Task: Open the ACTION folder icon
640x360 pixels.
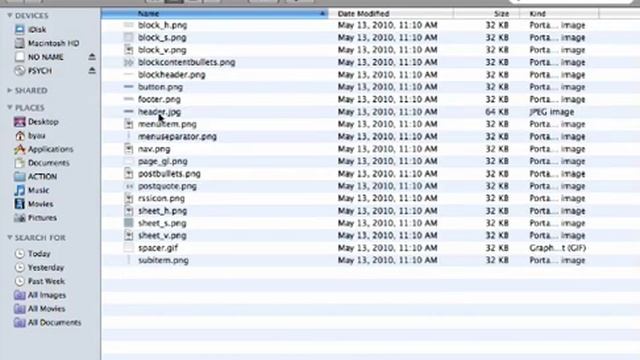Action: [19, 176]
